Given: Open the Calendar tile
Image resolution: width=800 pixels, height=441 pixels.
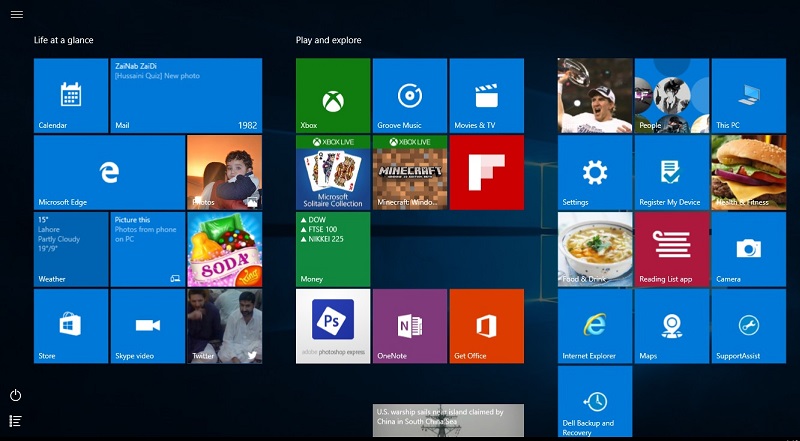Looking at the screenshot, I should (71, 95).
